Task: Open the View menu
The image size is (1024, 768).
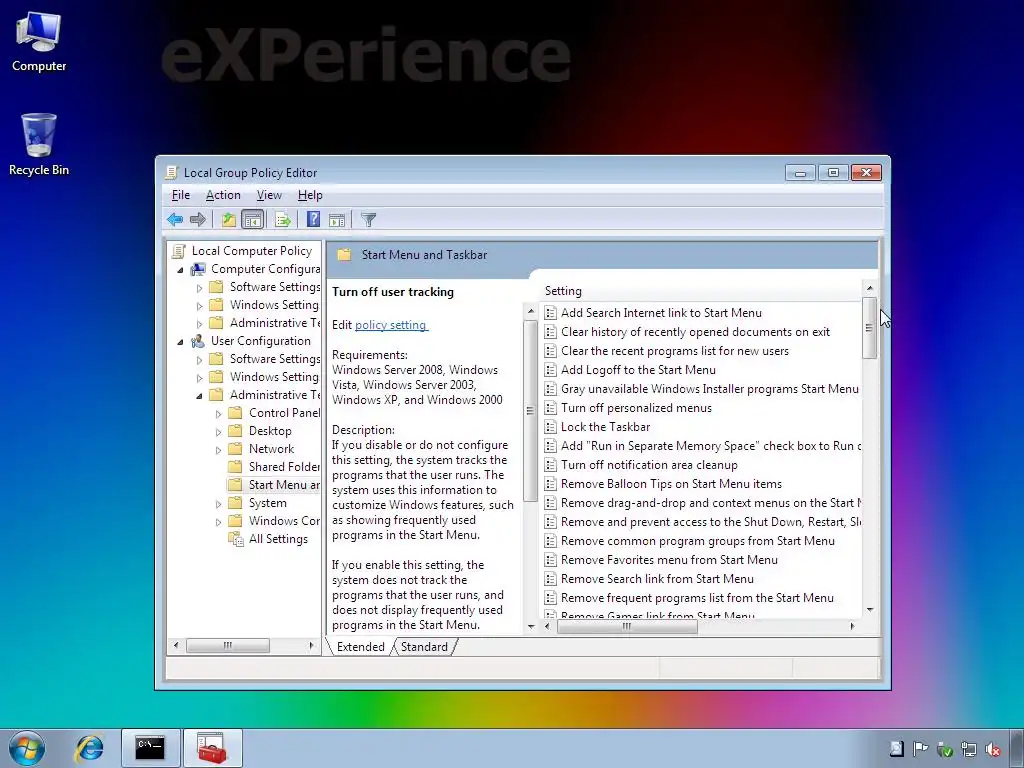Action: [269, 195]
